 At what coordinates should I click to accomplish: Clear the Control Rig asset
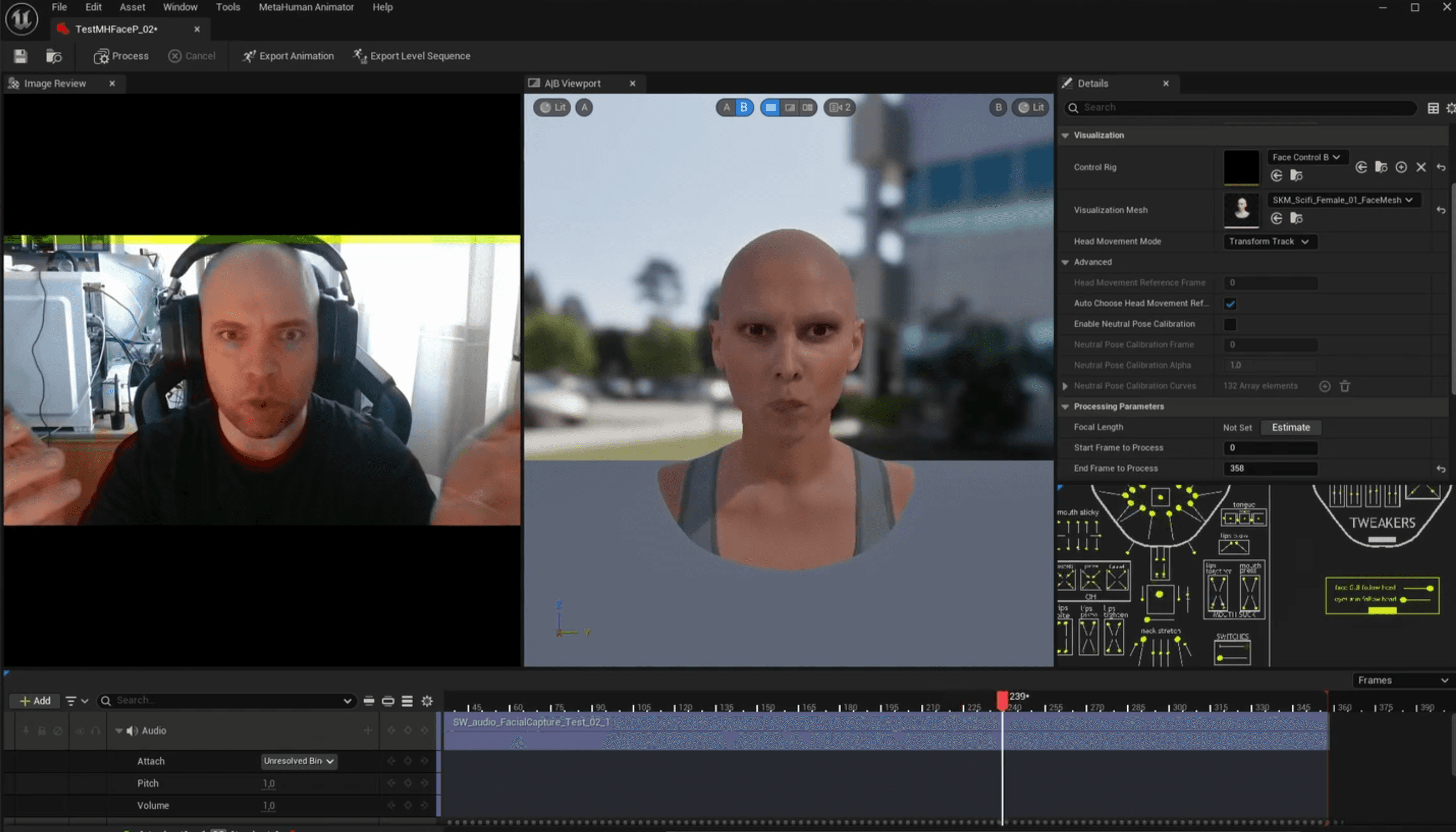coord(1421,167)
